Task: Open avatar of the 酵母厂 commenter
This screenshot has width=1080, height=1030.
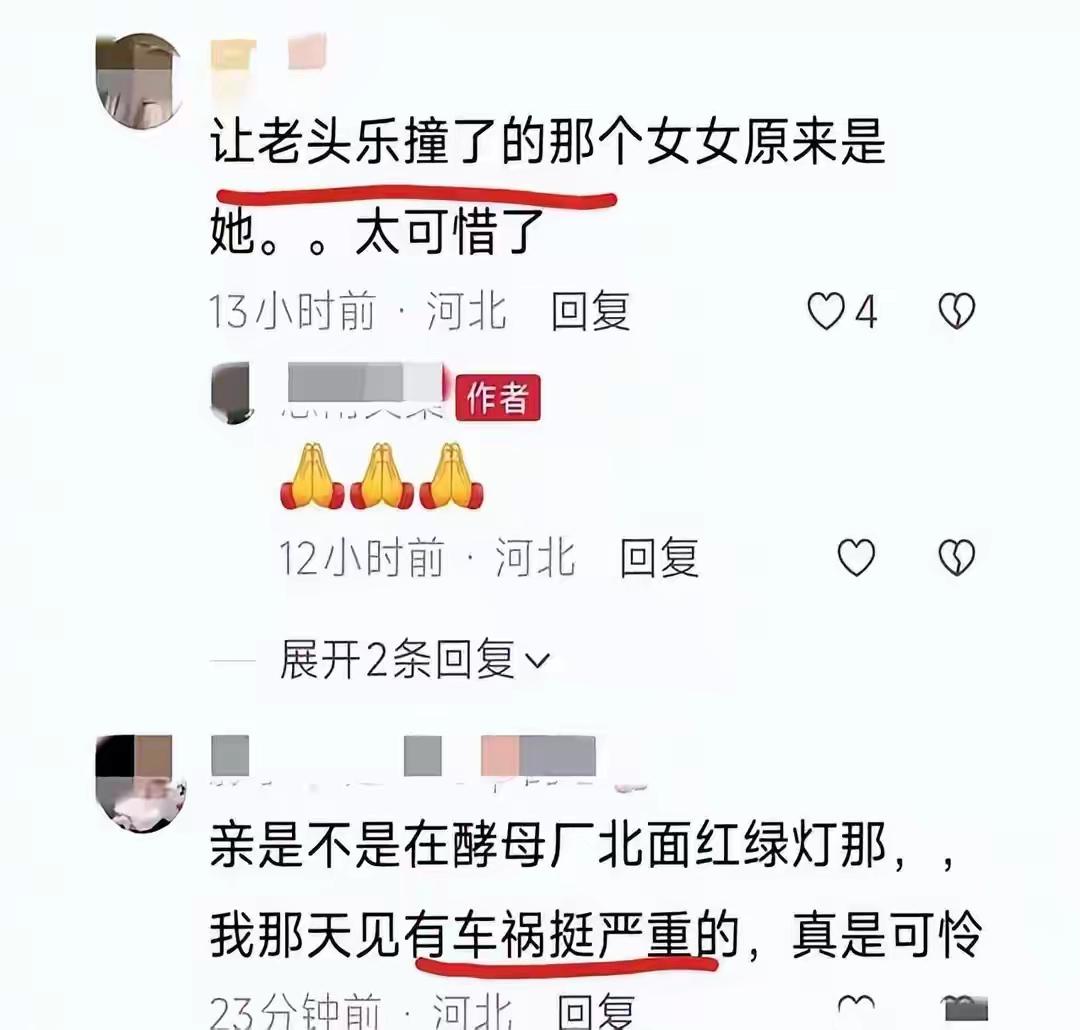Action: click(141, 783)
